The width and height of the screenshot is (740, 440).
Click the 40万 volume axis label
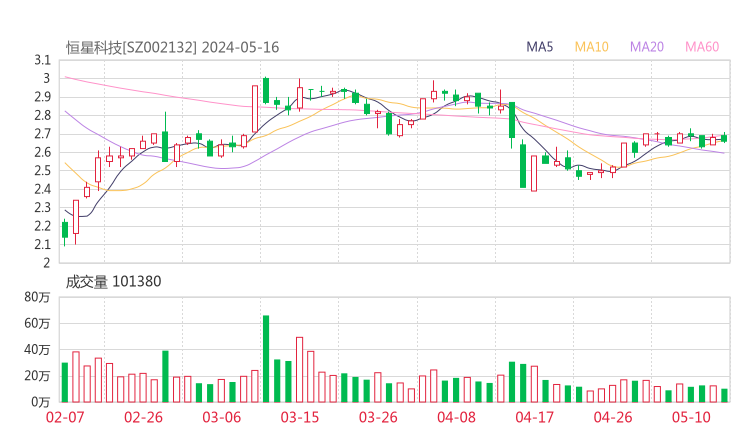37,350
